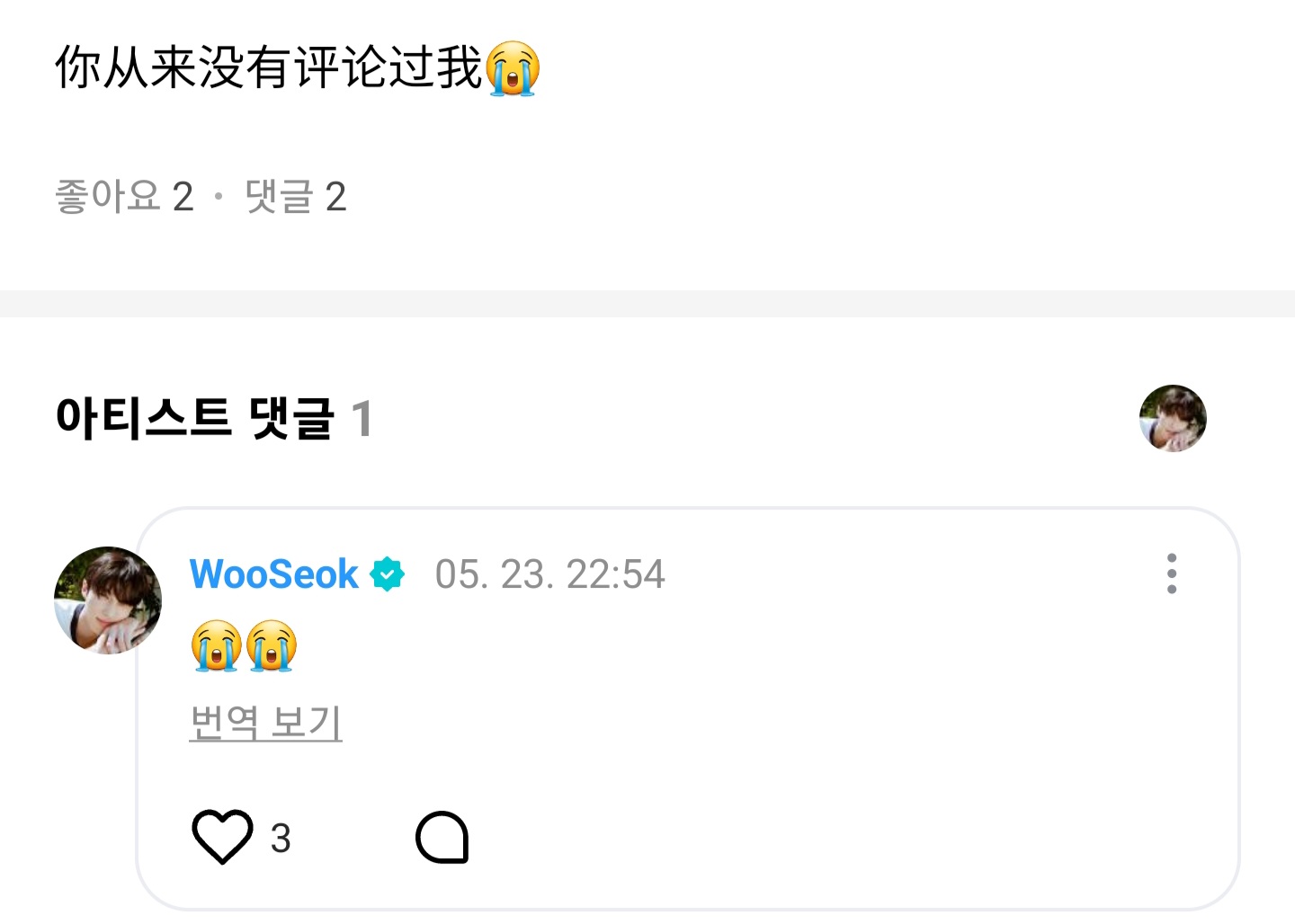Click the verified badge next to WooSeok
1295x924 pixels.
(x=388, y=574)
